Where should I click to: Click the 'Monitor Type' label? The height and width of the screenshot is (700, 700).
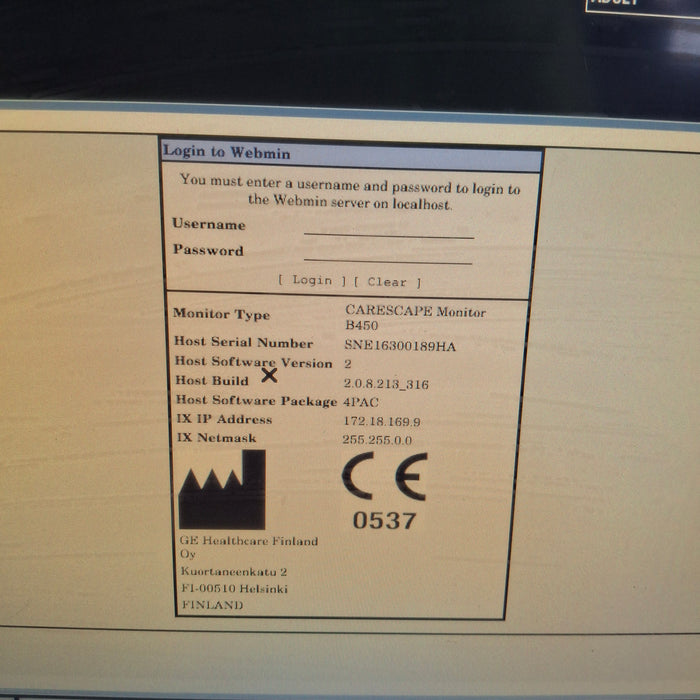click(221, 314)
